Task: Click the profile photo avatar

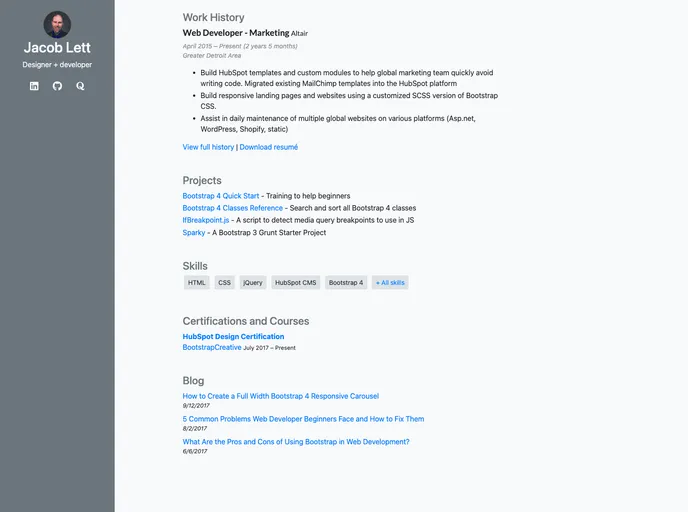Action: pos(57,24)
